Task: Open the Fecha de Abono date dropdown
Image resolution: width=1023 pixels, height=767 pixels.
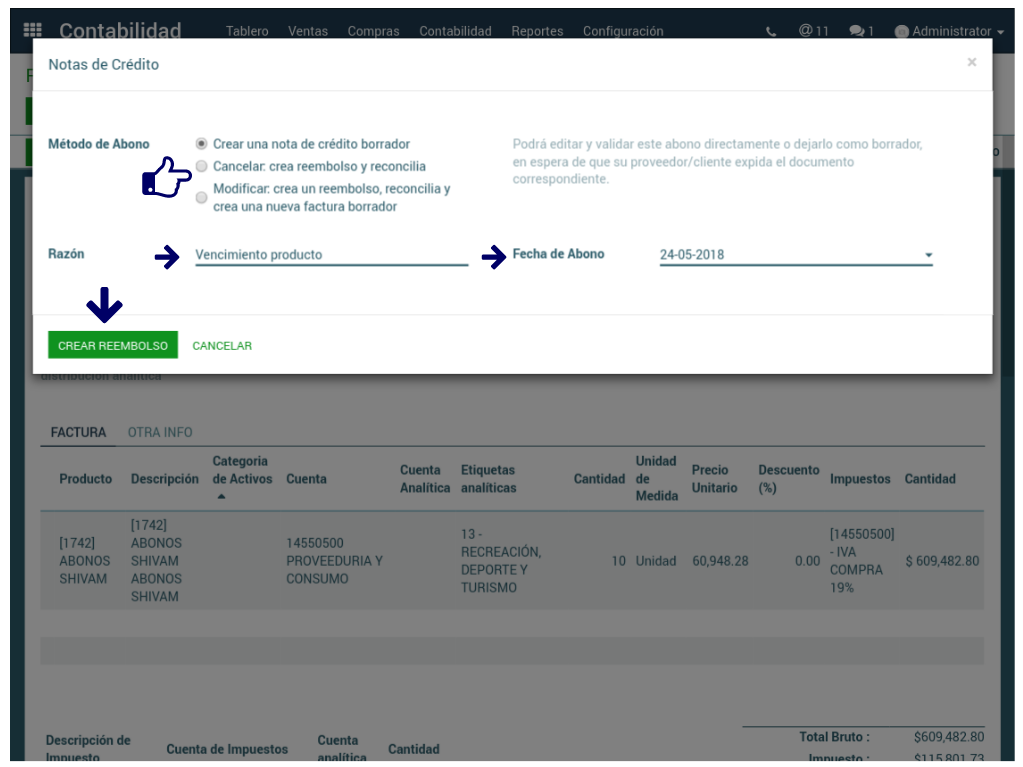Action: click(928, 255)
